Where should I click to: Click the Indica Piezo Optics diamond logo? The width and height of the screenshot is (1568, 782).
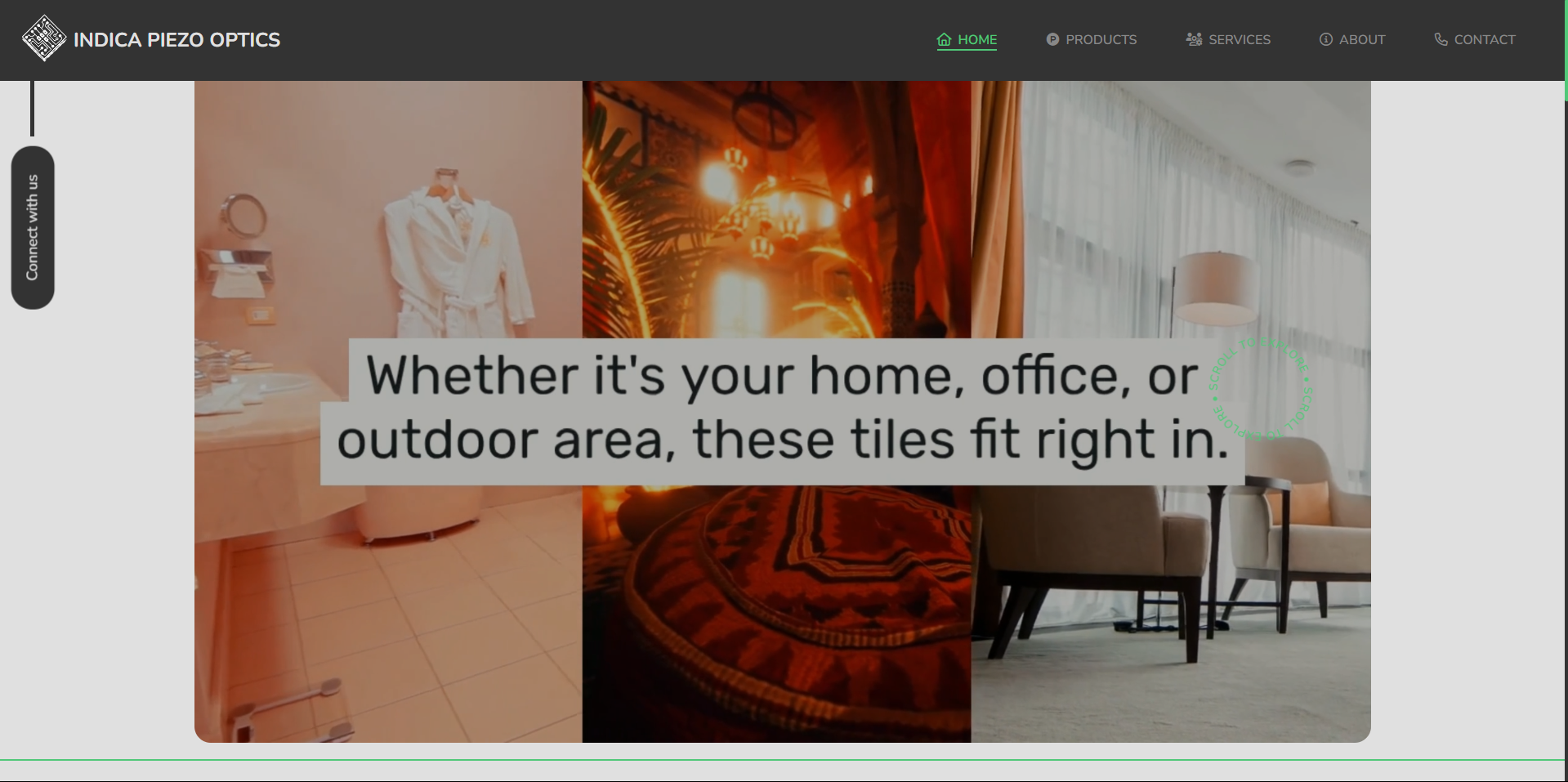click(x=44, y=38)
